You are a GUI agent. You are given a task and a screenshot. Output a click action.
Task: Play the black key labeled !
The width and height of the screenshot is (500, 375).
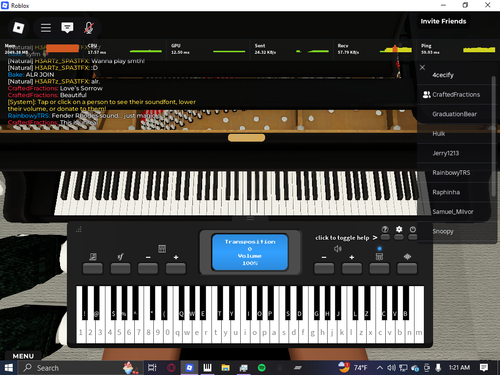tap(85, 303)
